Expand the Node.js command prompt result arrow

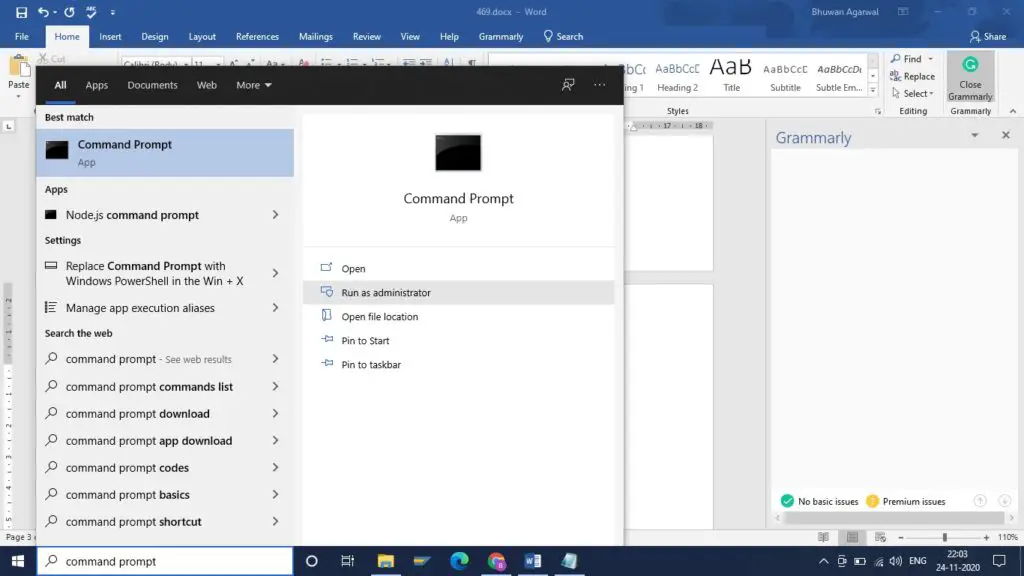276,215
